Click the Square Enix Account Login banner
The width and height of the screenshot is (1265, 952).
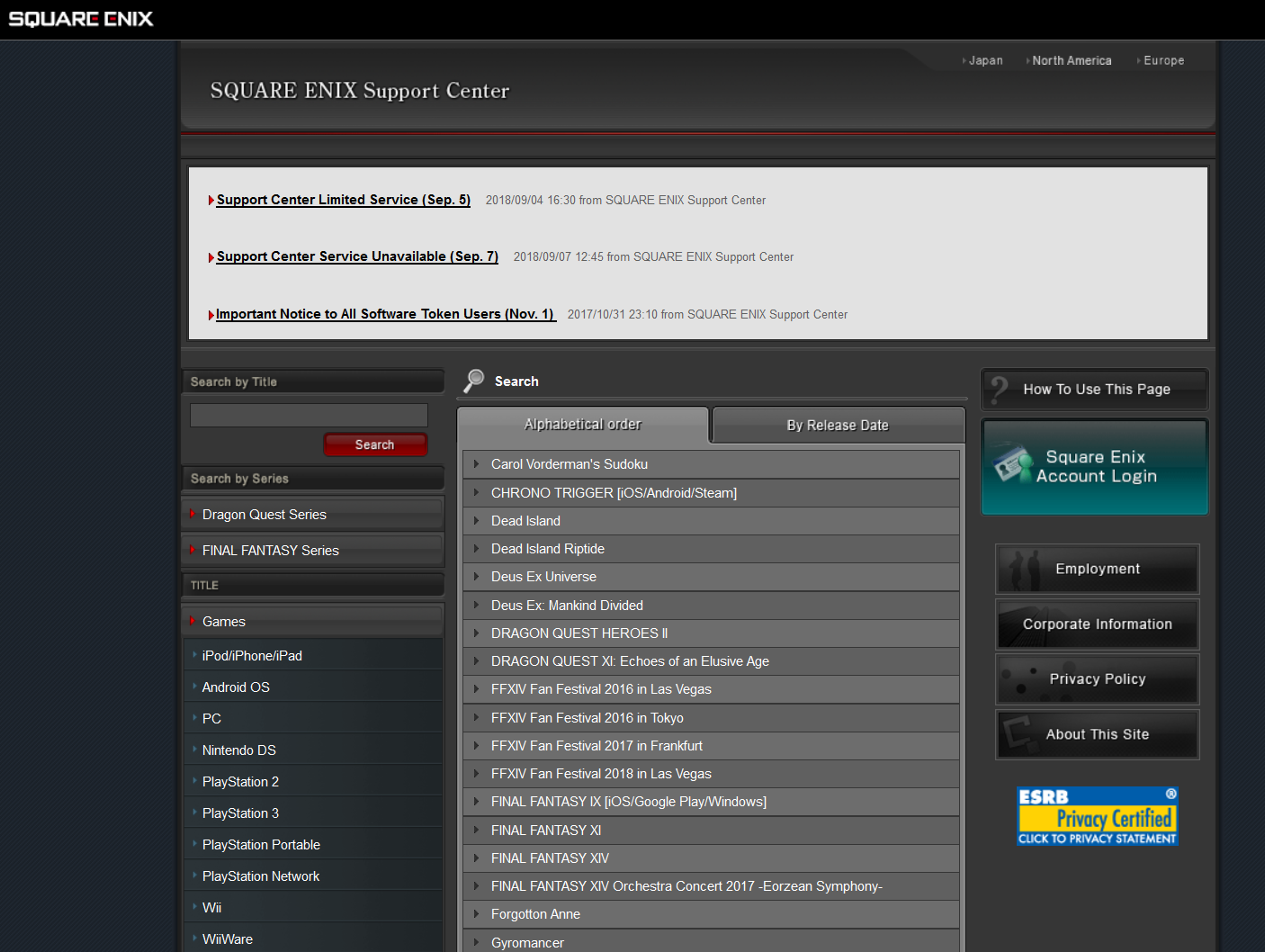(1095, 467)
